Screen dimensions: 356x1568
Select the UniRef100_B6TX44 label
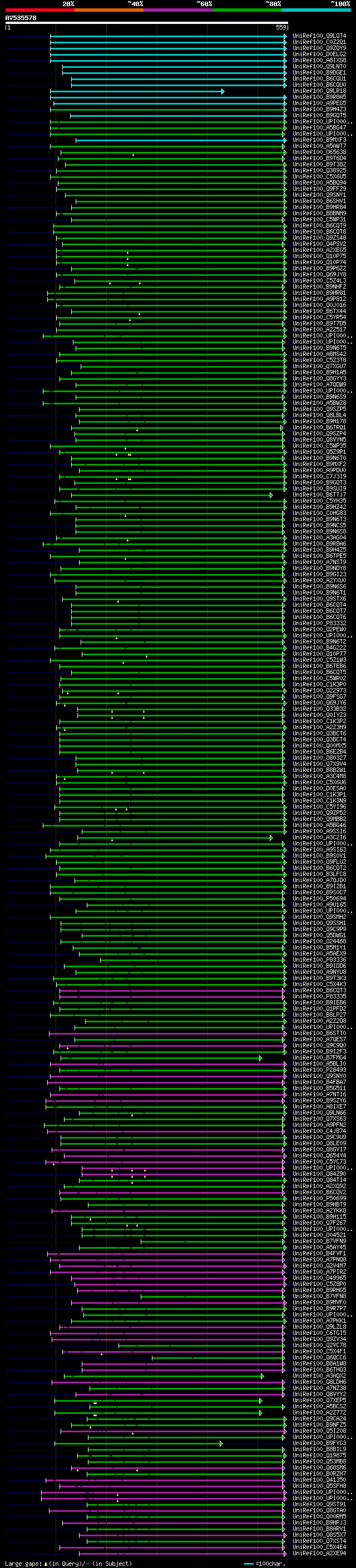[x=319, y=311]
